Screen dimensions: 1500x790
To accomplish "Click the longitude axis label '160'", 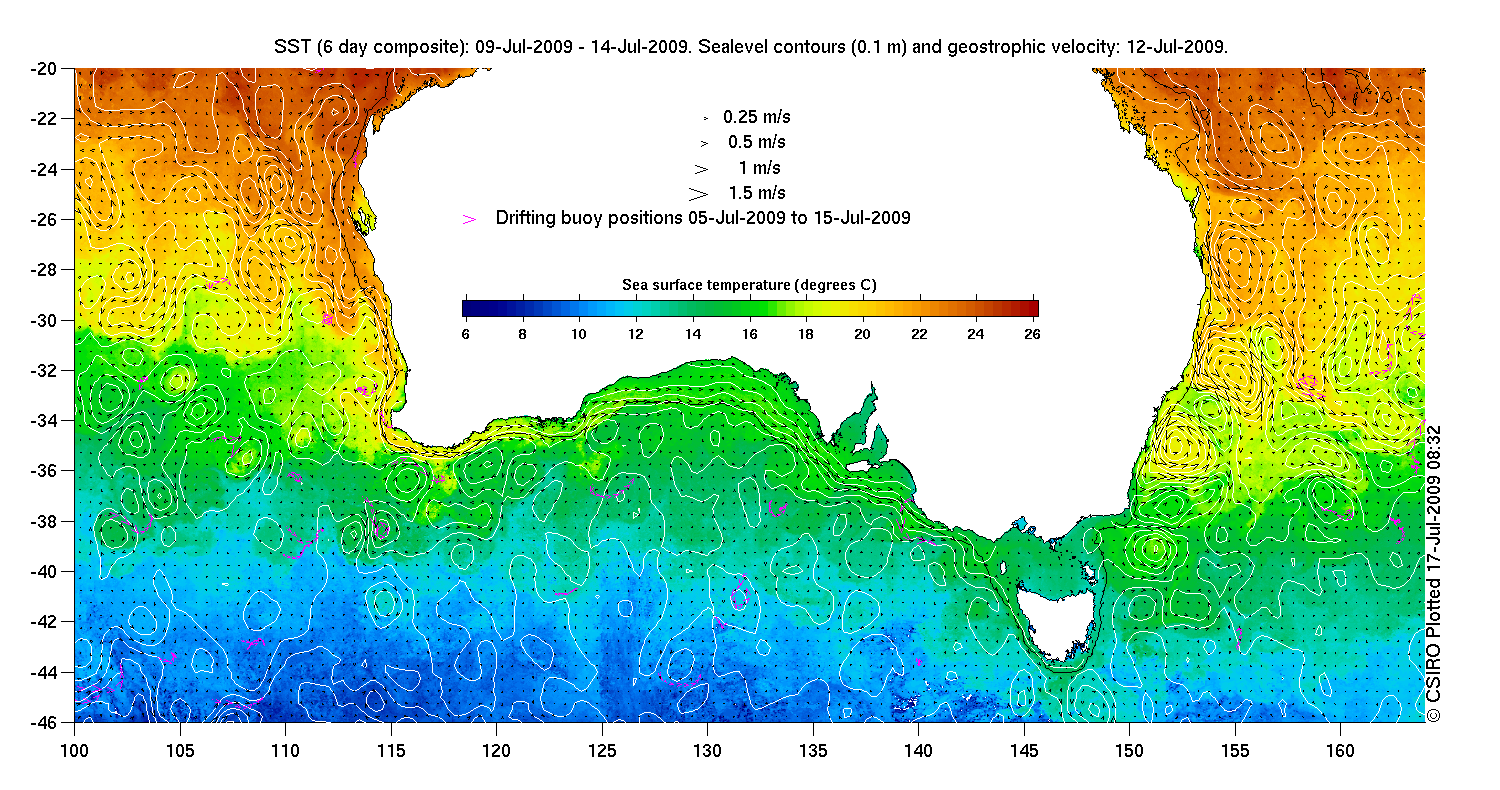I will coord(1340,750).
